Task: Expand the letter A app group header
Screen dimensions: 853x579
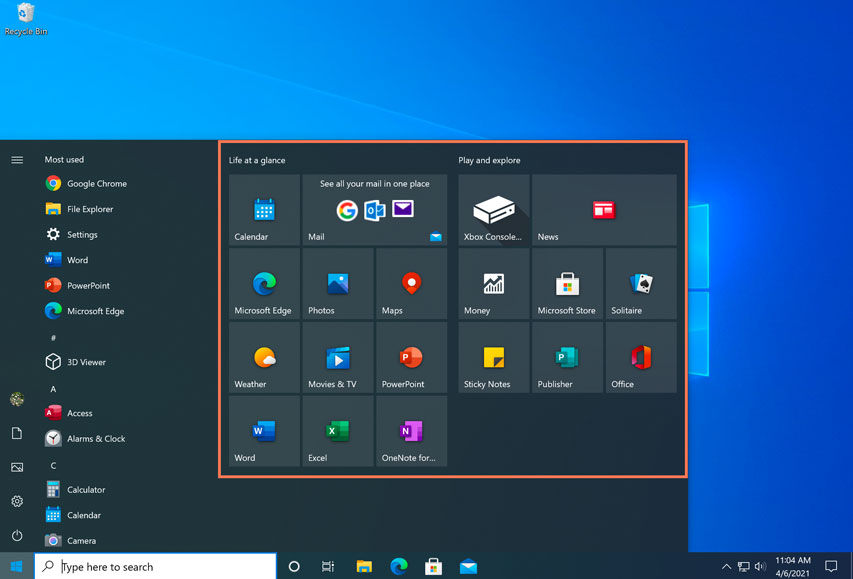Action: (x=52, y=388)
